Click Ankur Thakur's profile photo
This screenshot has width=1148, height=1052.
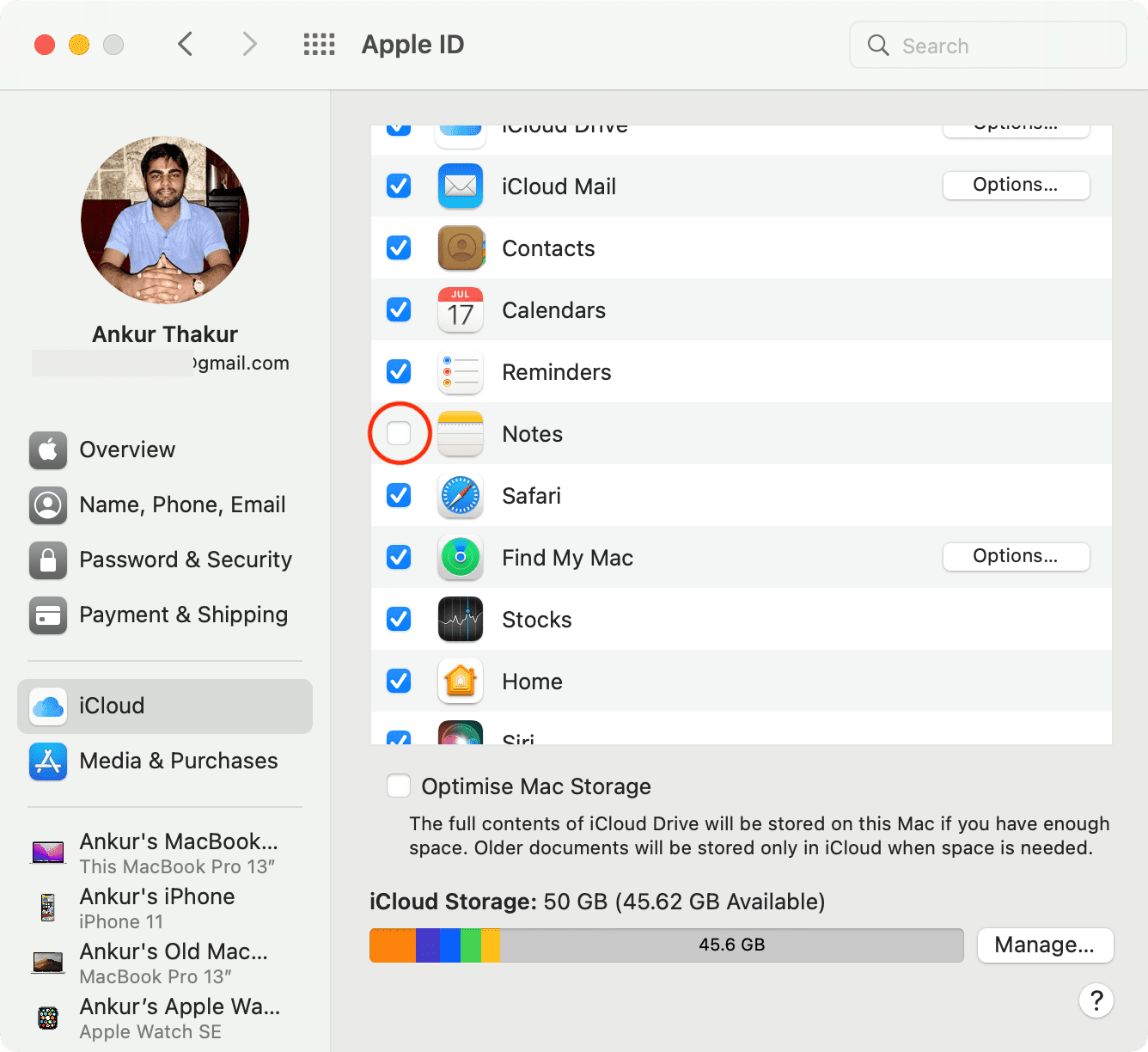click(x=165, y=220)
